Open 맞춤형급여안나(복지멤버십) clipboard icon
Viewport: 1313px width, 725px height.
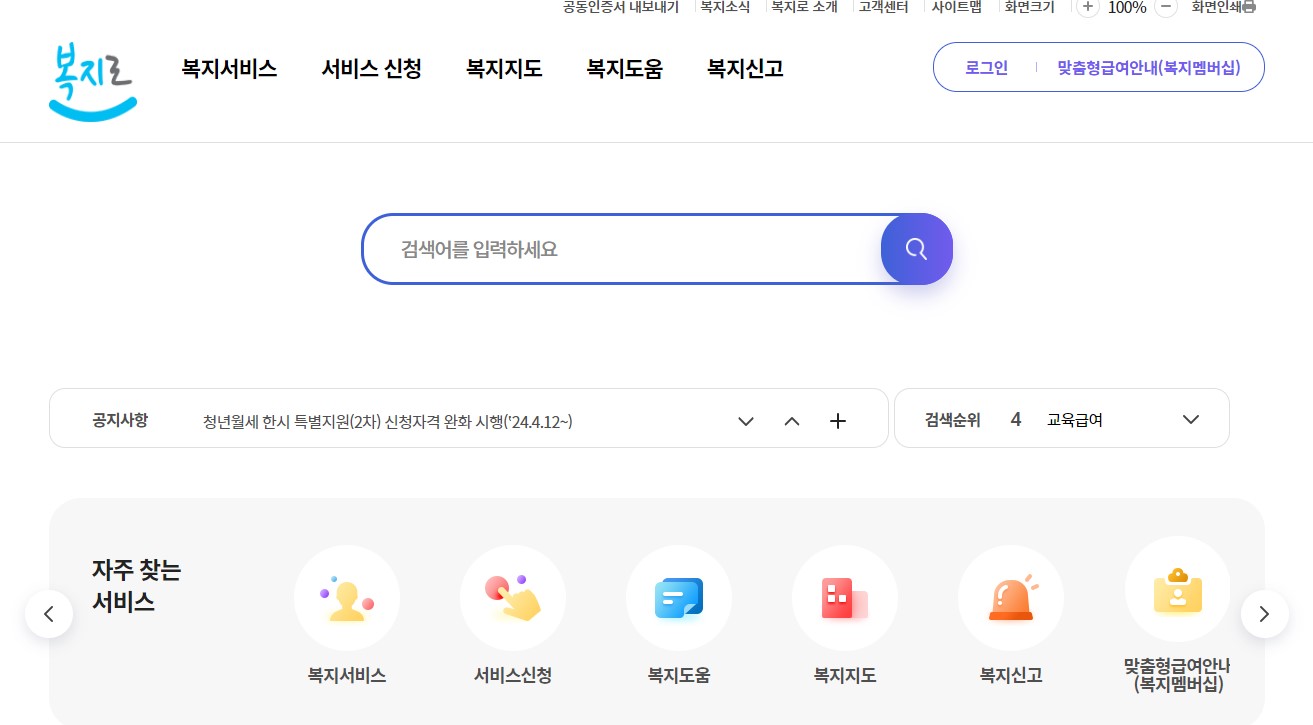[x=1177, y=590]
